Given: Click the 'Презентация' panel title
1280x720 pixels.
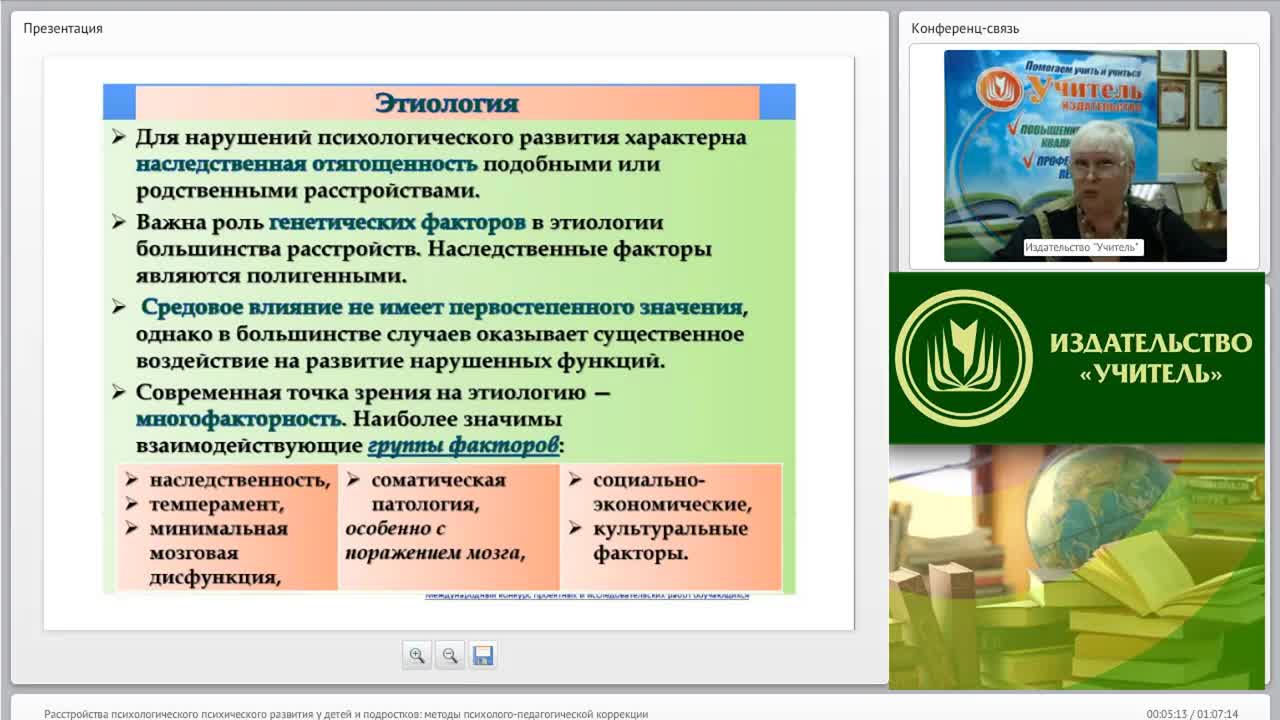Looking at the screenshot, I should click(x=63, y=28).
